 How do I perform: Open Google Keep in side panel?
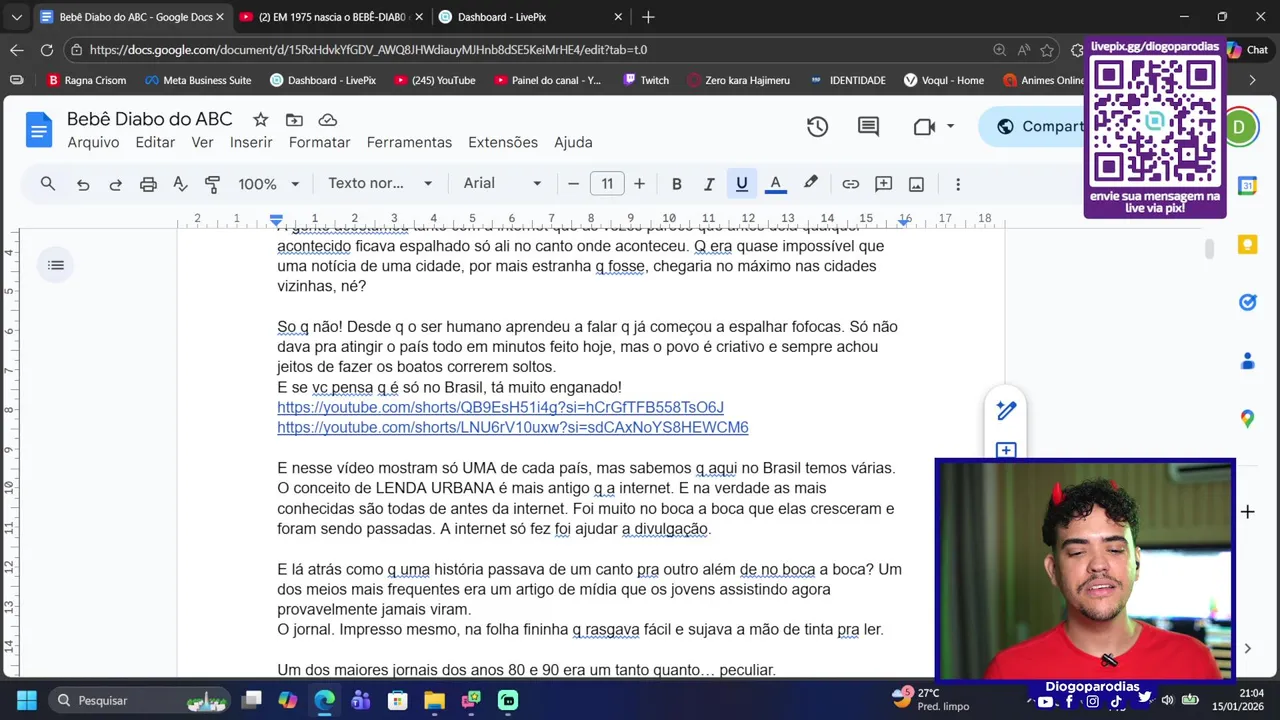coord(1247,245)
